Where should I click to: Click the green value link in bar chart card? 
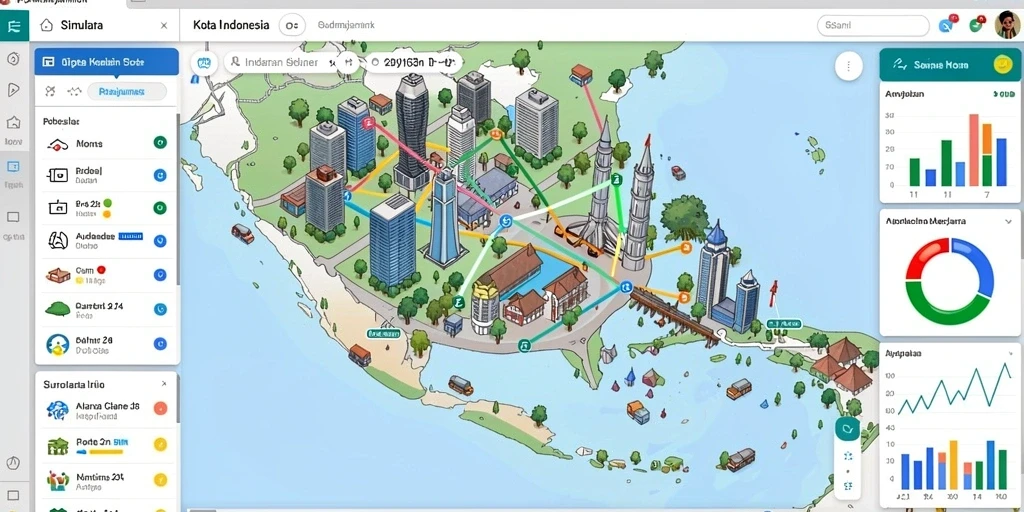[x=1004, y=95]
